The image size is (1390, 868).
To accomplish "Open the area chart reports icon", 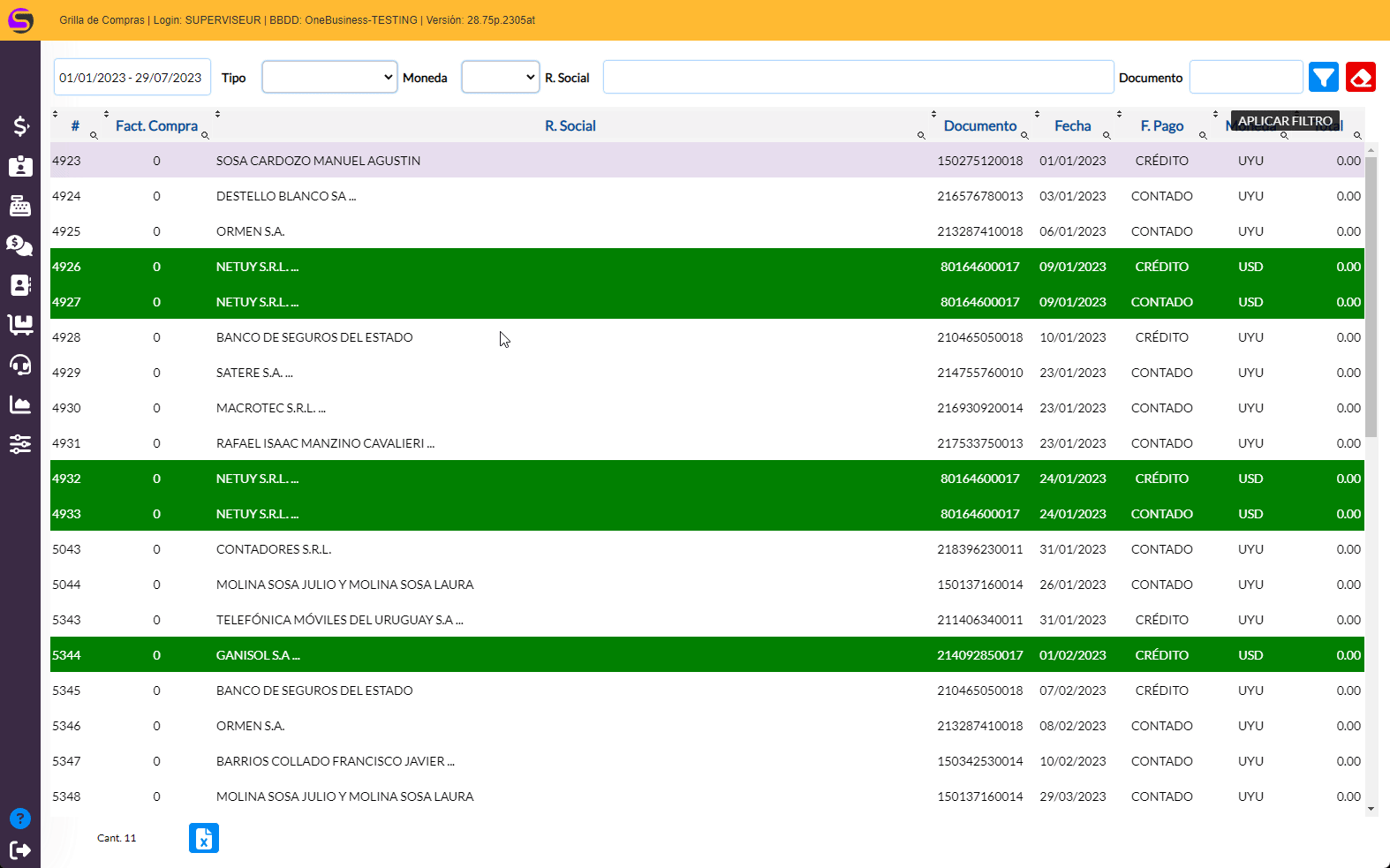I will [x=20, y=404].
